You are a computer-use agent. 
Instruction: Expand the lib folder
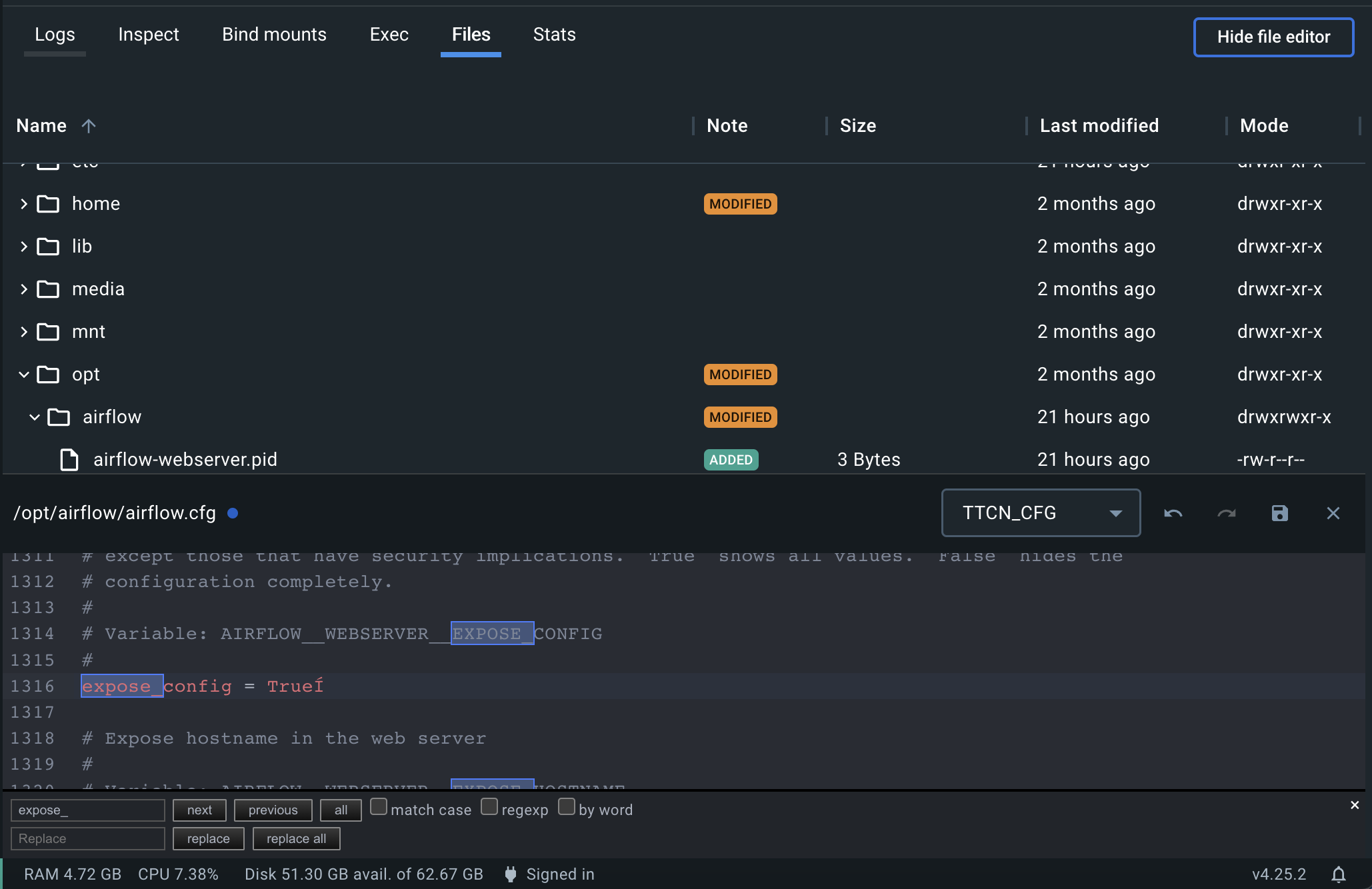pos(24,247)
